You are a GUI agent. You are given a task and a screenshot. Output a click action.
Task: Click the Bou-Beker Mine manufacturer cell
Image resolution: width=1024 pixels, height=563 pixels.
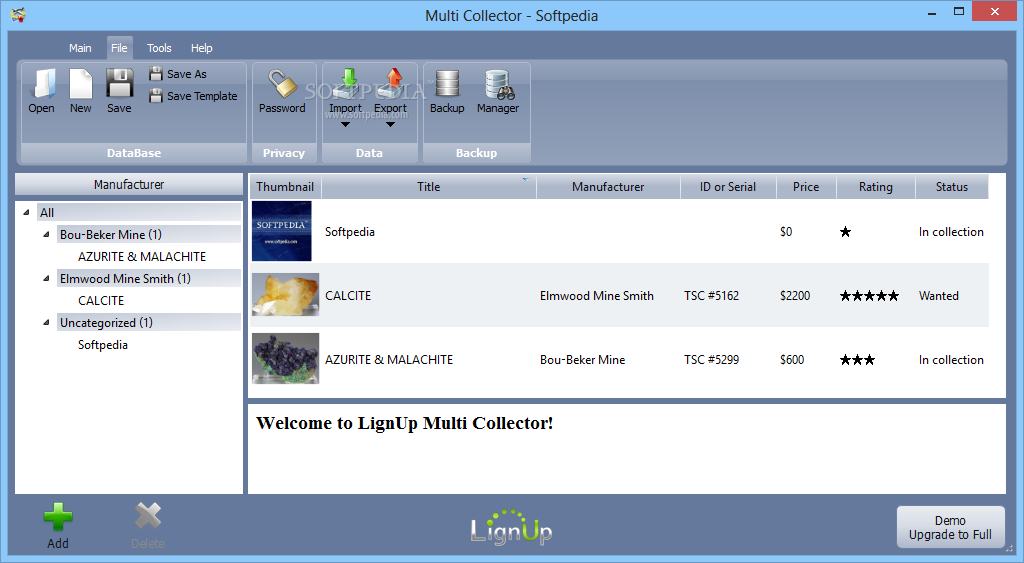pos(583,360)
